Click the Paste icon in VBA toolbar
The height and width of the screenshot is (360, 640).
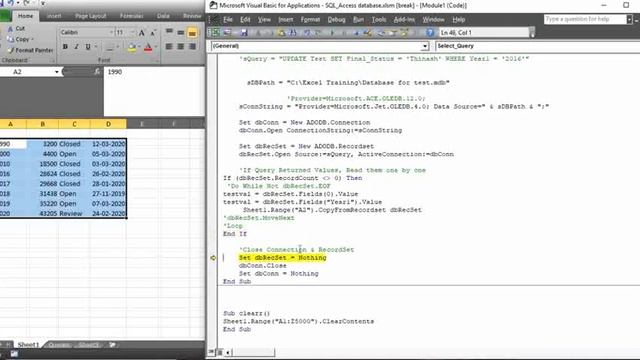point(281,33)
